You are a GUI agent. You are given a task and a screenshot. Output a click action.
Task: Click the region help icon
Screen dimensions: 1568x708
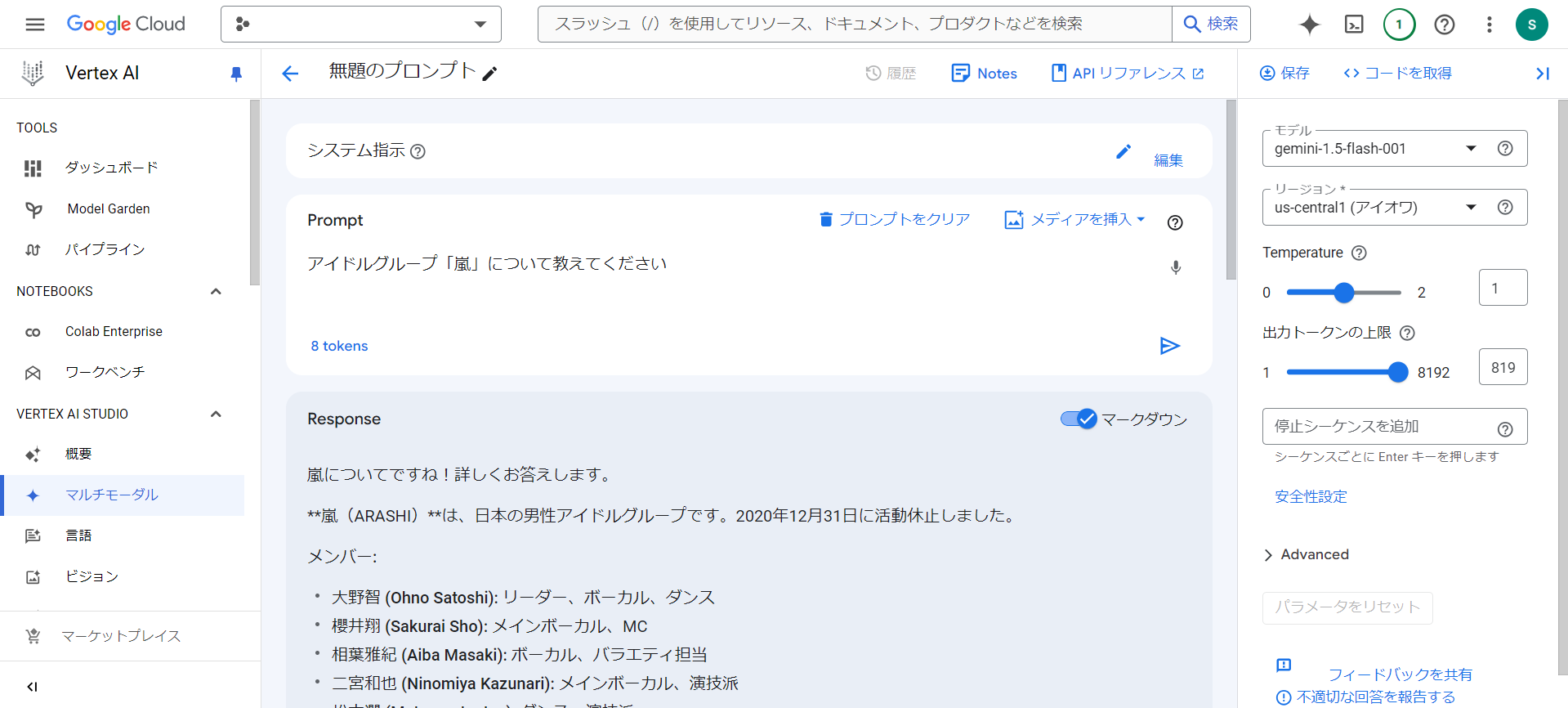click(x=1505, y=207)
